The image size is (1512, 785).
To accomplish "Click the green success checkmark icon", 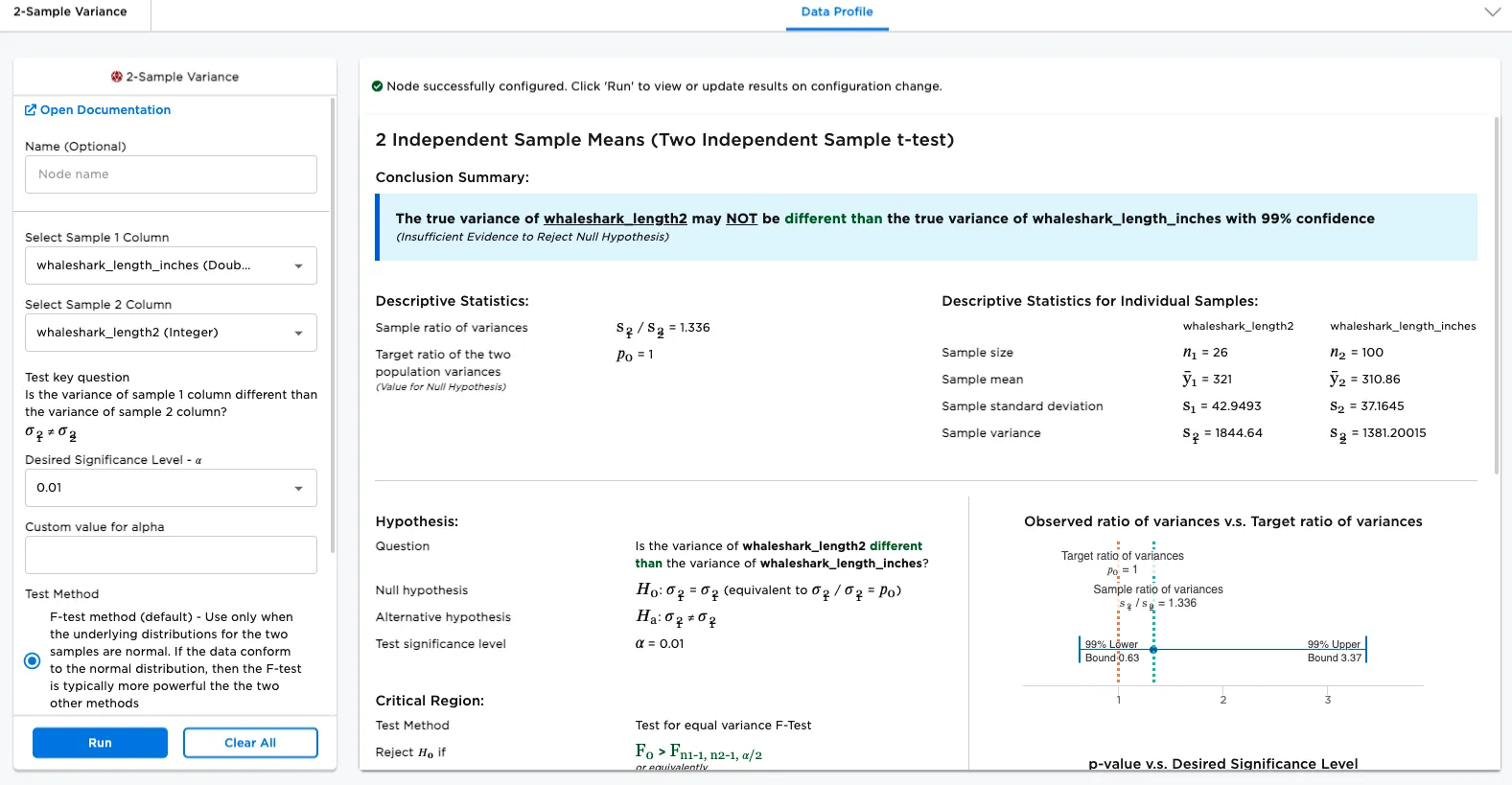I will (377, 86).
